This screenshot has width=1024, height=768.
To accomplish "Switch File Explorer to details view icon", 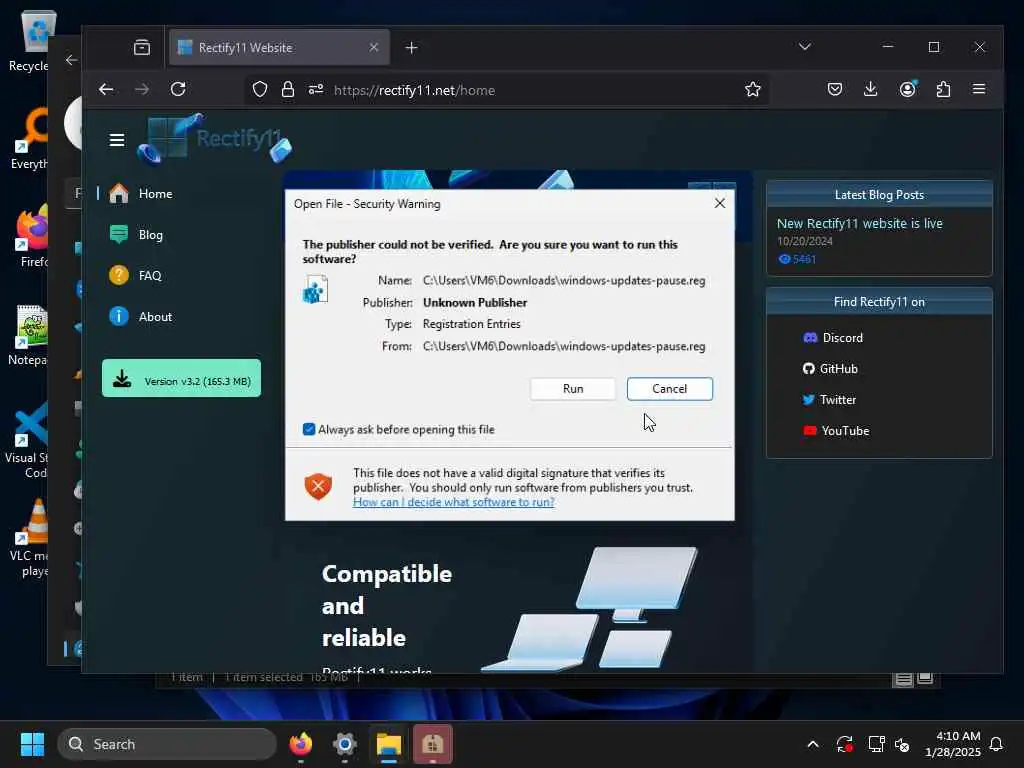I will tap(903, 679).
